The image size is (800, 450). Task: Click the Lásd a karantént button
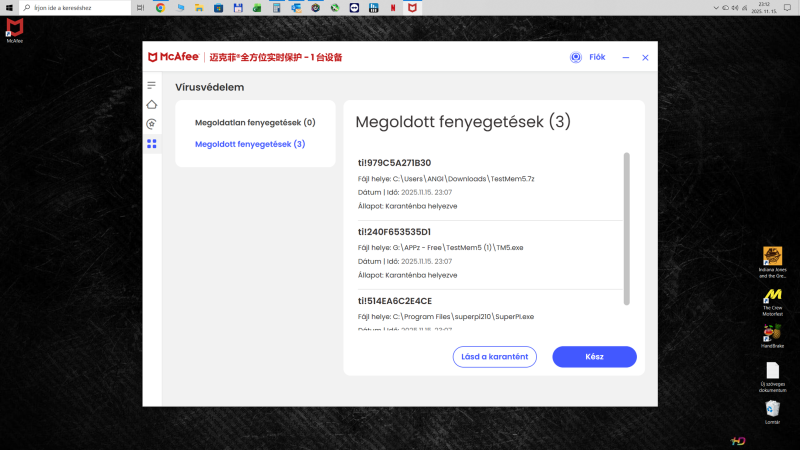point(494,357)
